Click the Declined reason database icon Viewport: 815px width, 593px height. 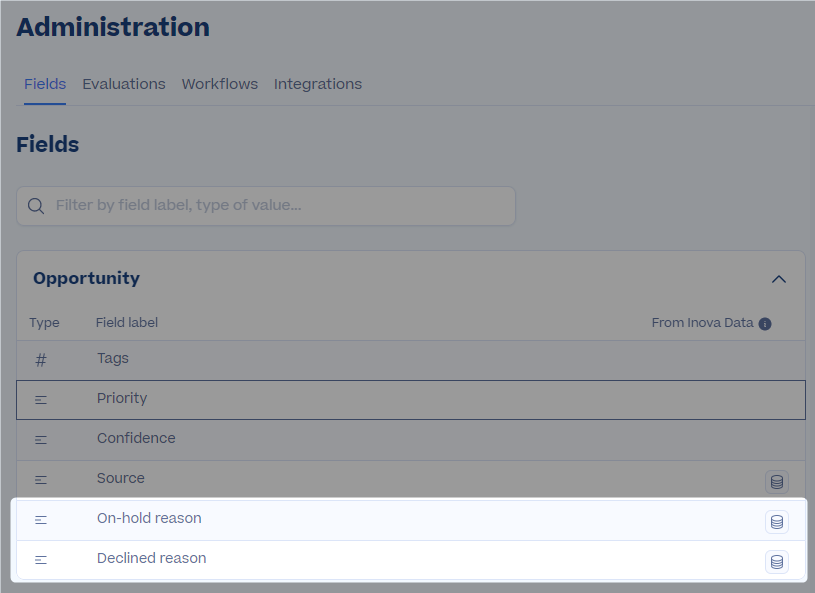(x=777, y=562)
